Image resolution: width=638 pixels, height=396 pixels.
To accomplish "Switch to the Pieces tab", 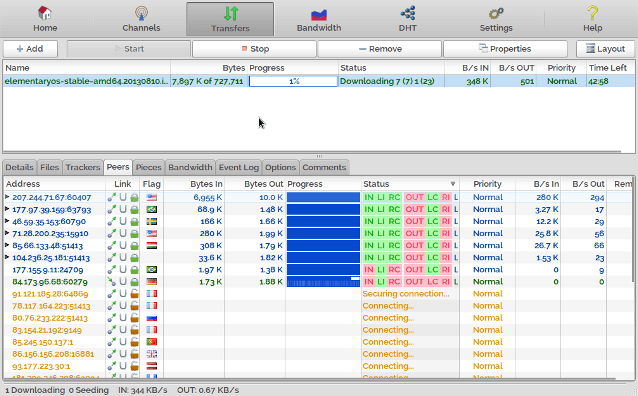I will click(x=149, y=167).
